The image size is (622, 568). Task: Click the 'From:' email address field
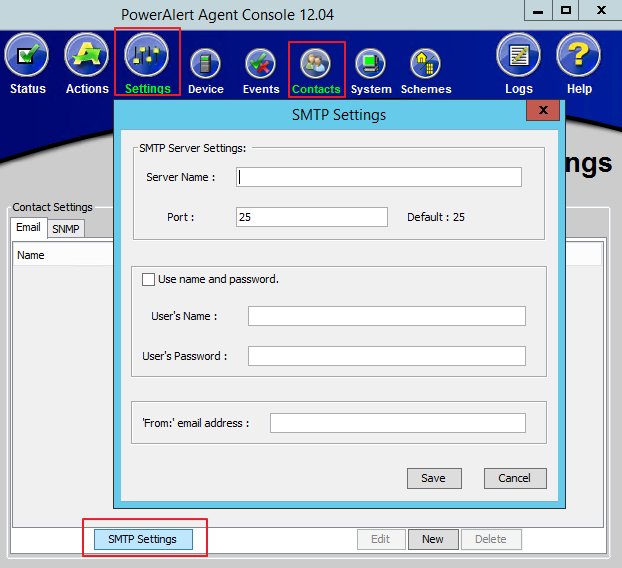click(x=398, y=423)
